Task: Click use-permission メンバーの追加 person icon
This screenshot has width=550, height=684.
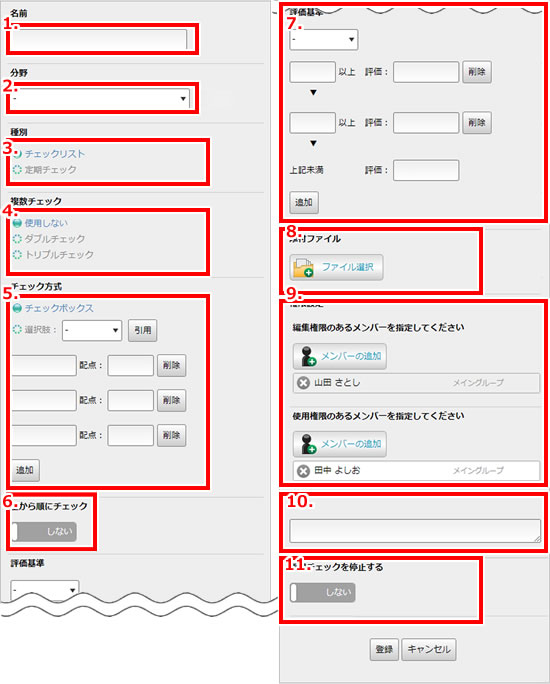Action: click(x=308, y=444)
